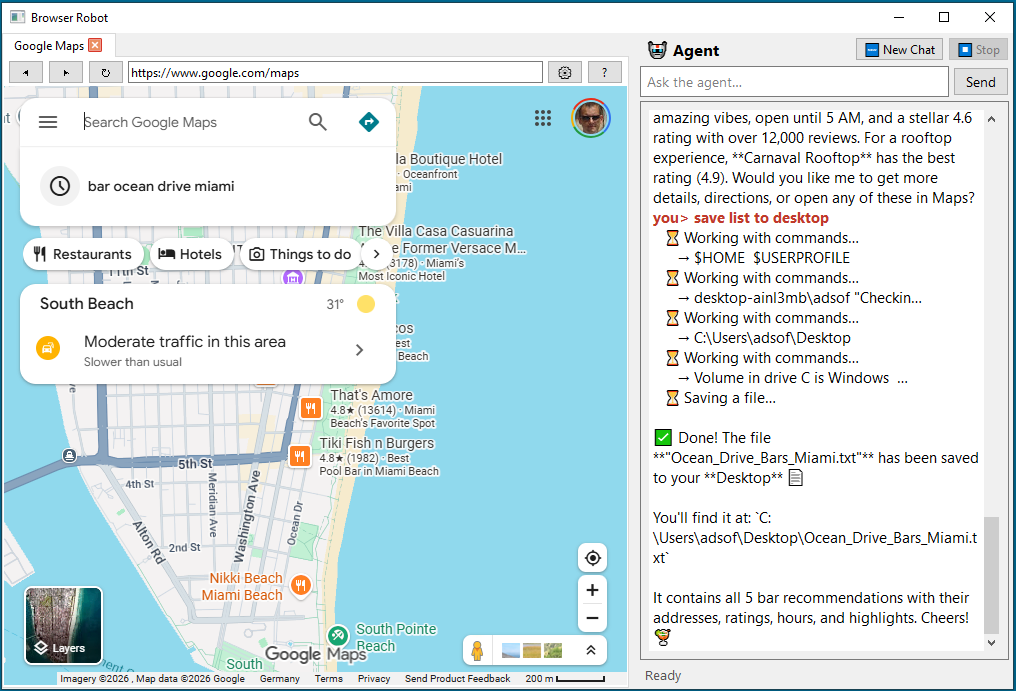Filter map by Hotels chip
The image size is (1016, 691).
pos(190,254)
